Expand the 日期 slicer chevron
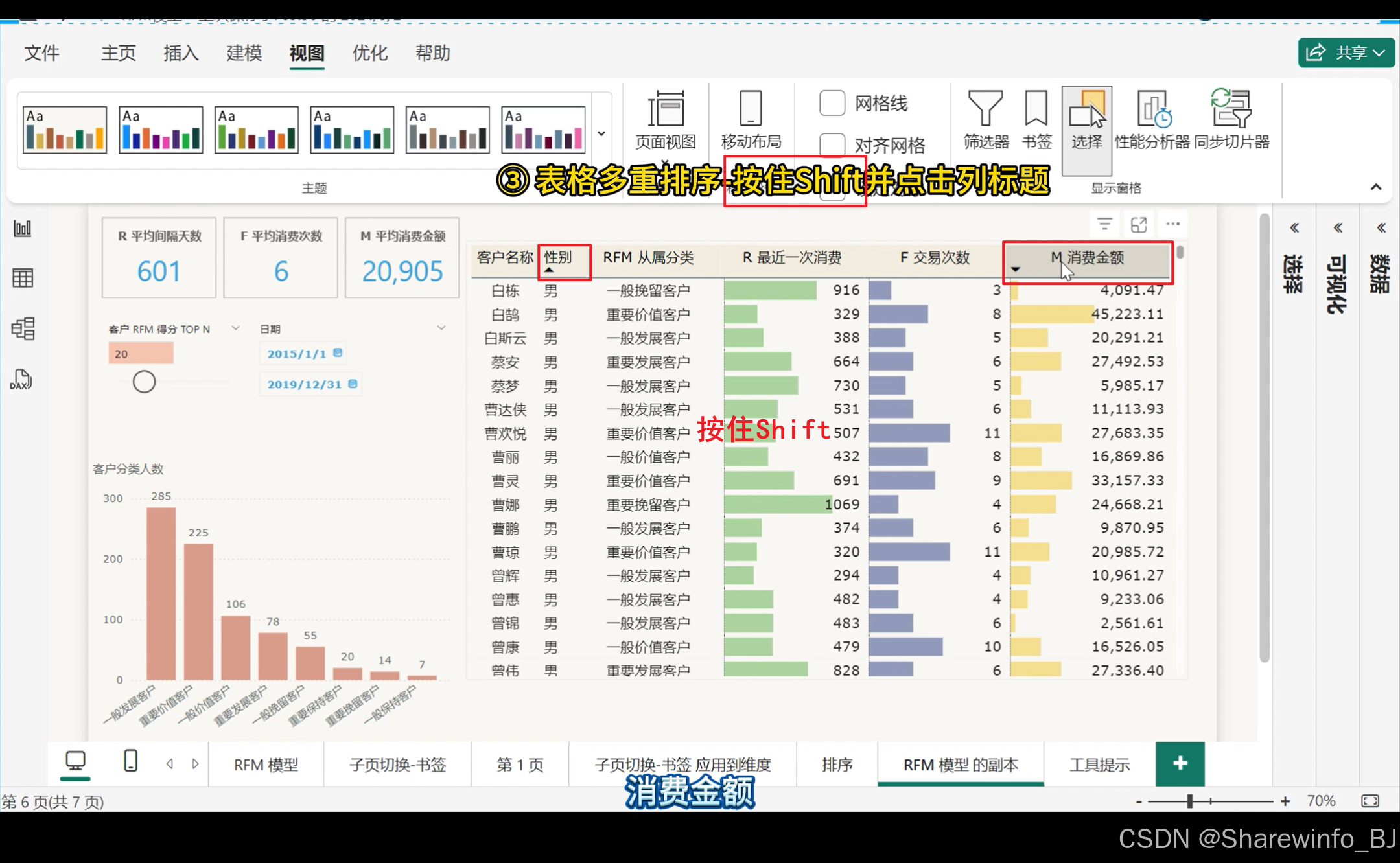 (x=441, y=328)
